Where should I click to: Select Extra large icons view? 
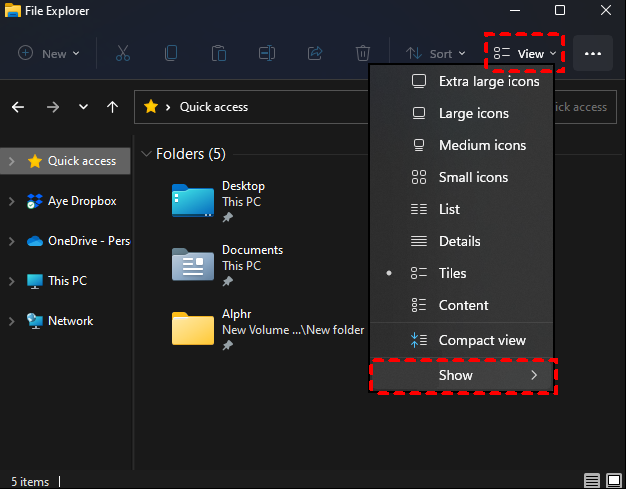tap(461, 81)
